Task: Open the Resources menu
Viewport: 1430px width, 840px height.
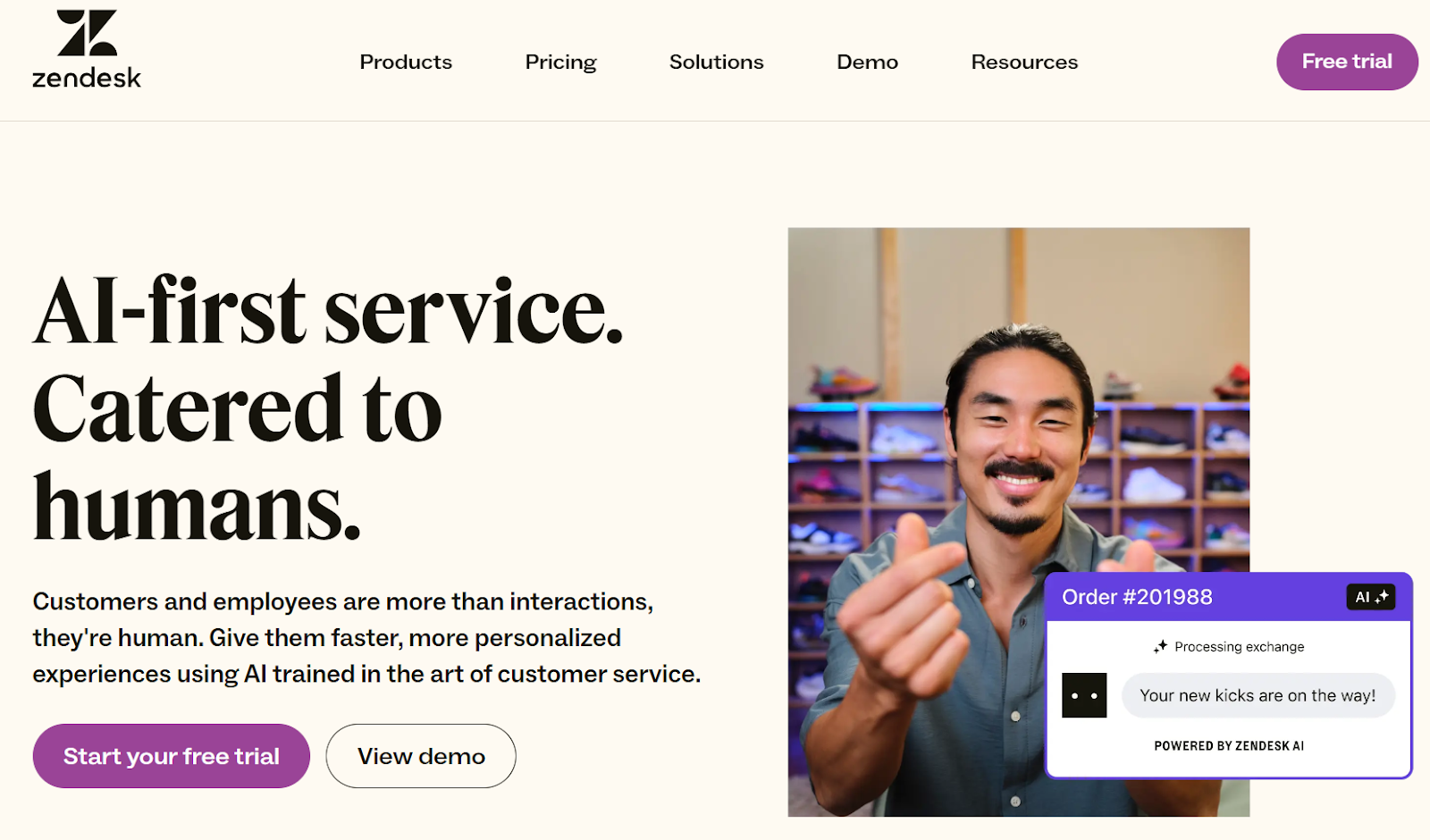Action: 1024,63
